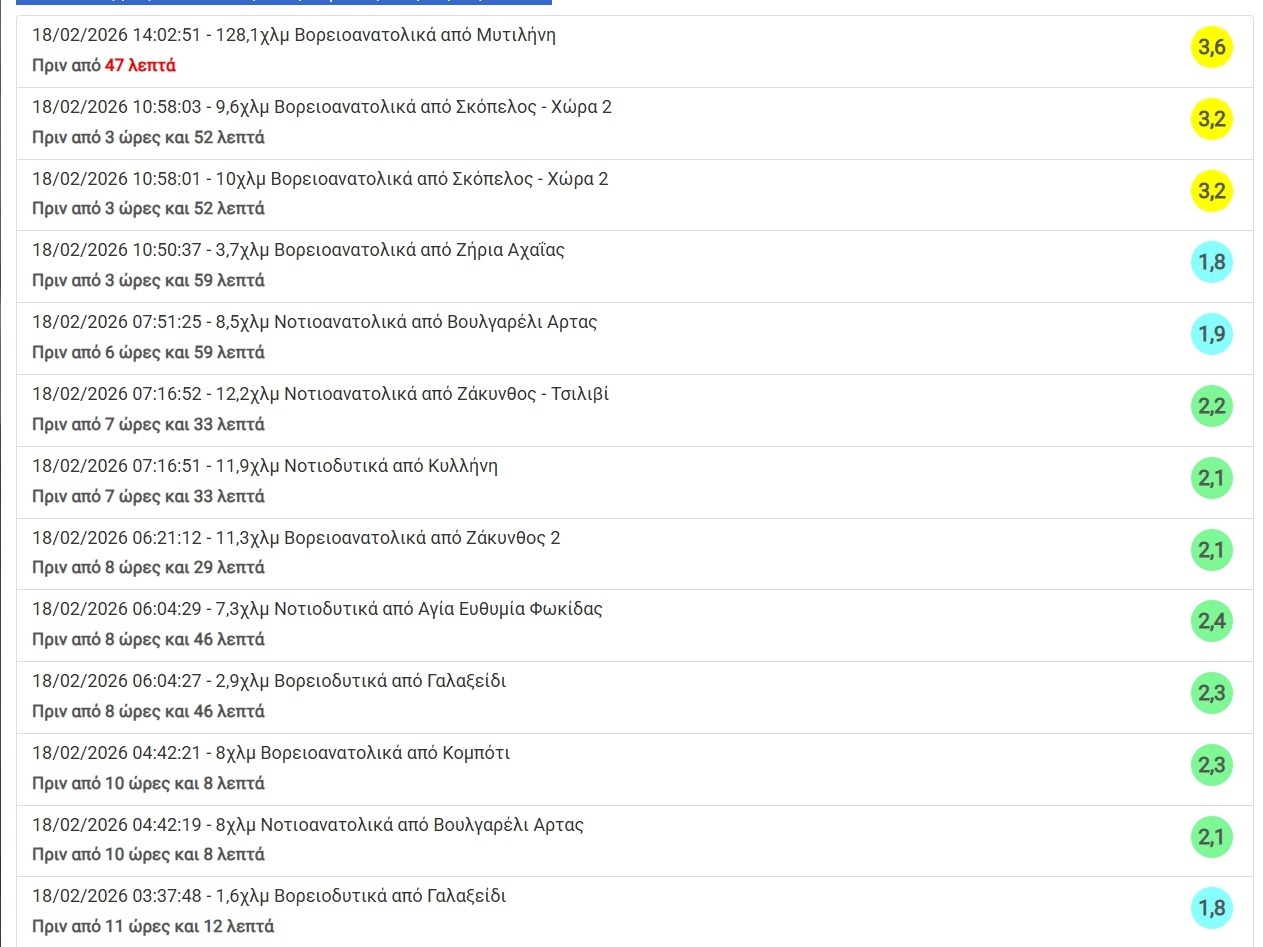Open the Αγία Ευθυμία Φωκίδας earthquake entry
Screen dimensions: 1263x947
[317, 610]
